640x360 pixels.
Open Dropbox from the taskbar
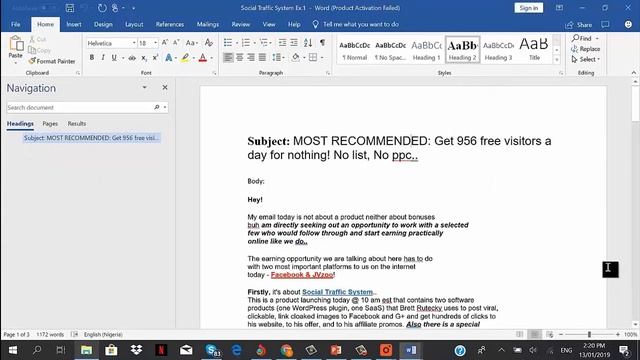pos(136,350)
